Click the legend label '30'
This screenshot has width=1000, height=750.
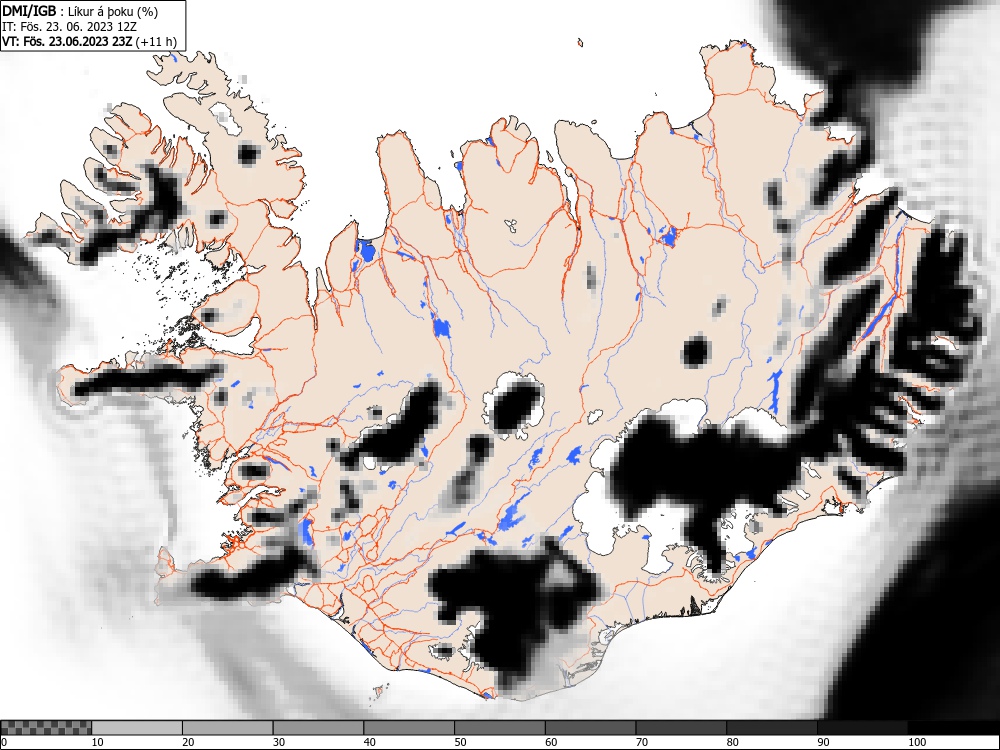279,742
